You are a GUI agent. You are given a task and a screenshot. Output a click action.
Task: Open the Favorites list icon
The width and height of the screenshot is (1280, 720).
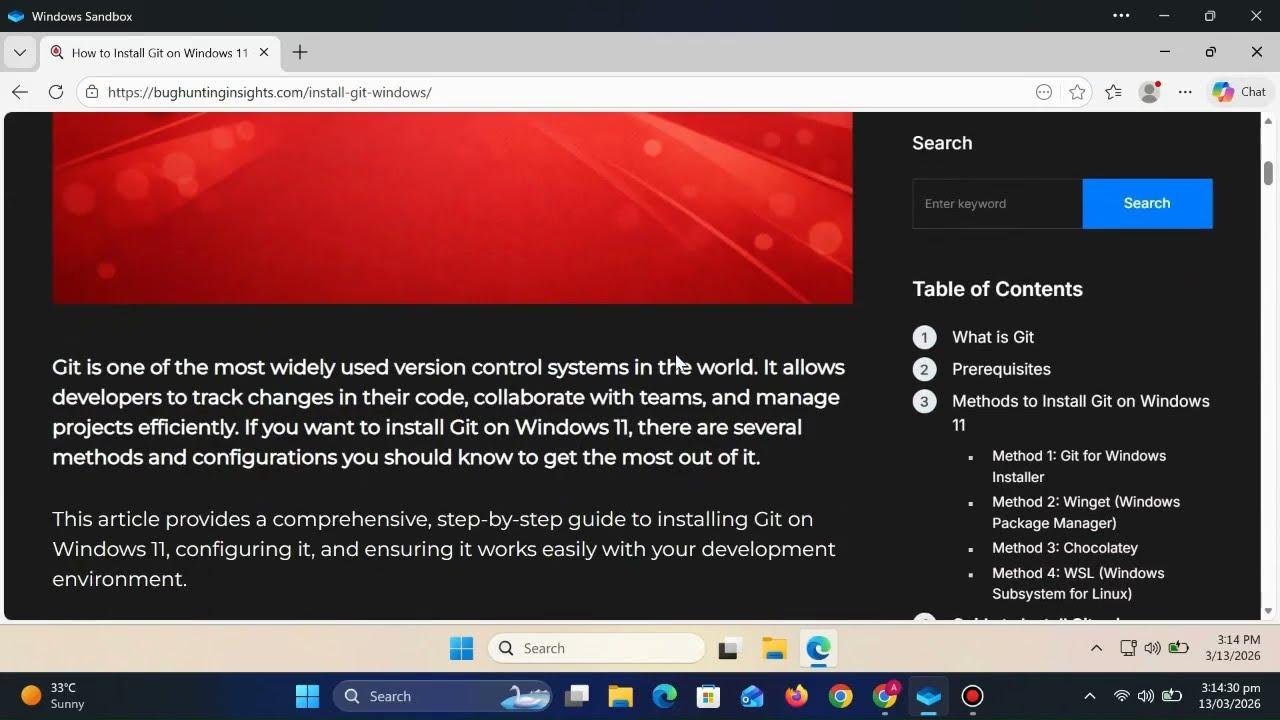(x=1113, y=92)
